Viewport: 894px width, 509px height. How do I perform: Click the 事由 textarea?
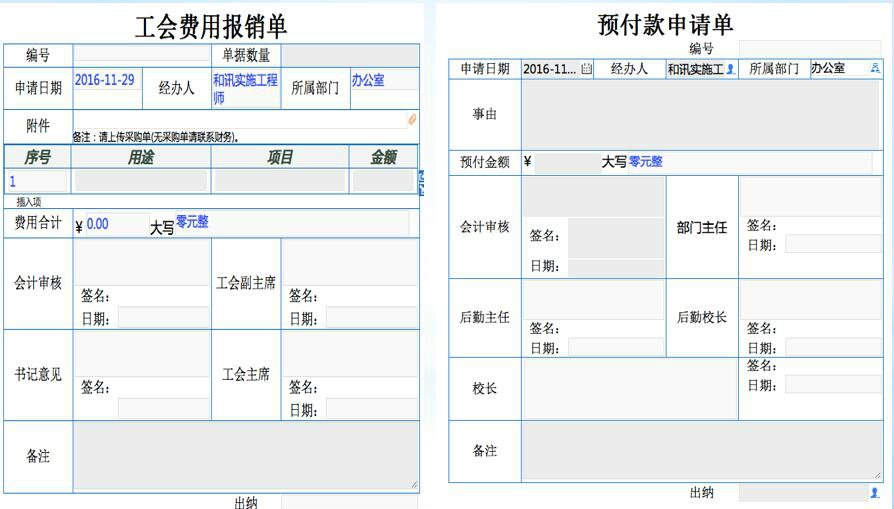coord(701,115)
